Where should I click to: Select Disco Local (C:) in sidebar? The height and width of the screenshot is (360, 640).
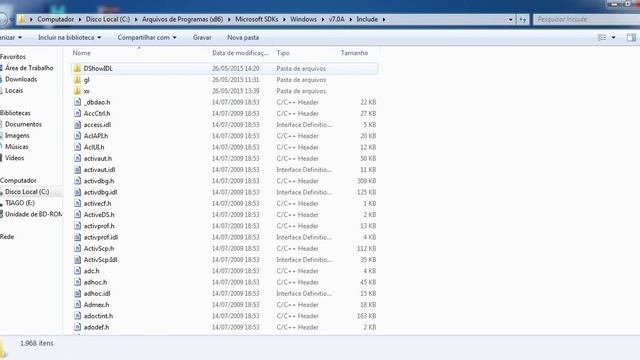[x=27, y=191]
